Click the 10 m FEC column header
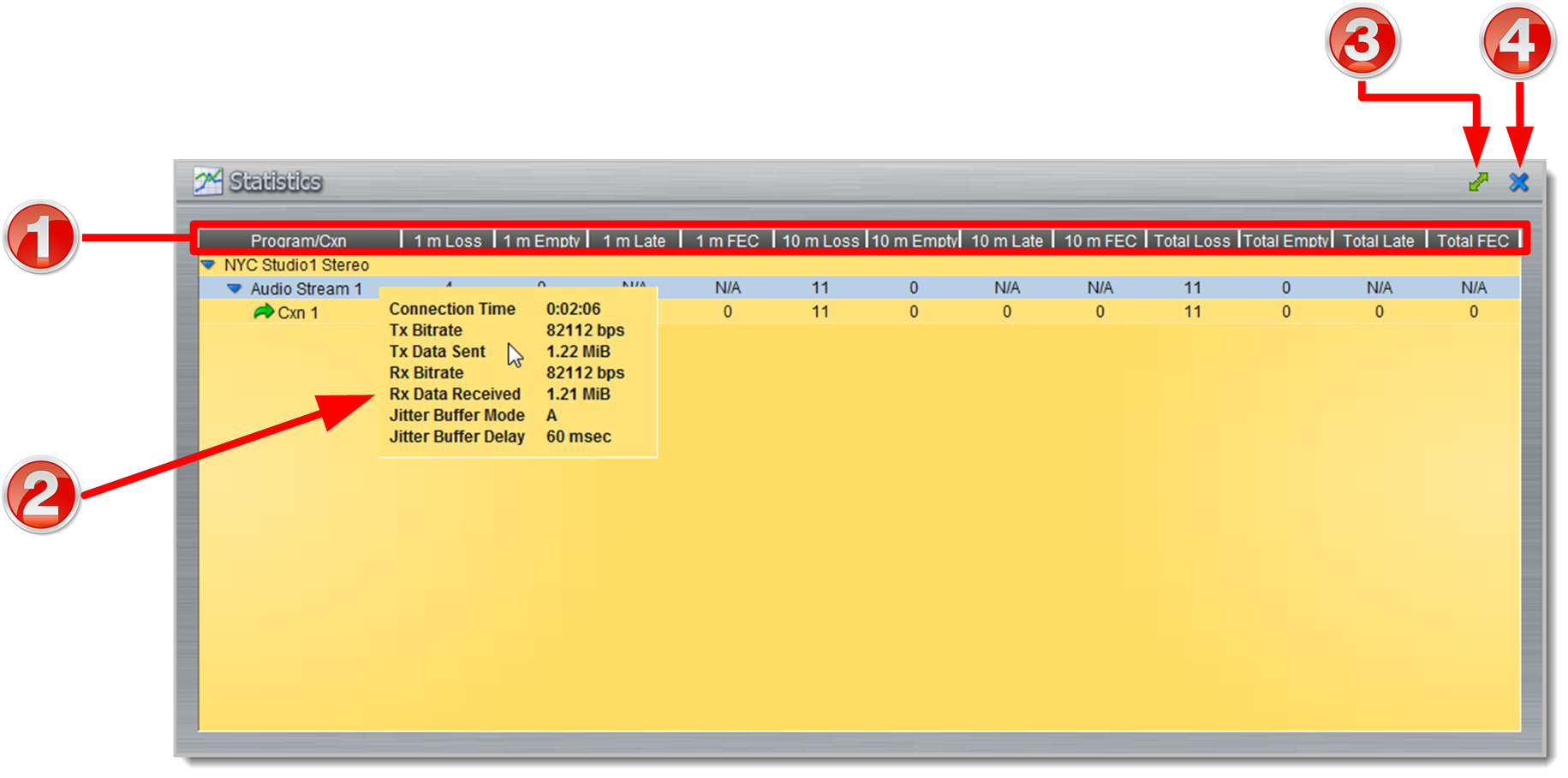The width and height of the screenshot is (1568, 778). (x=1100, y=241)
